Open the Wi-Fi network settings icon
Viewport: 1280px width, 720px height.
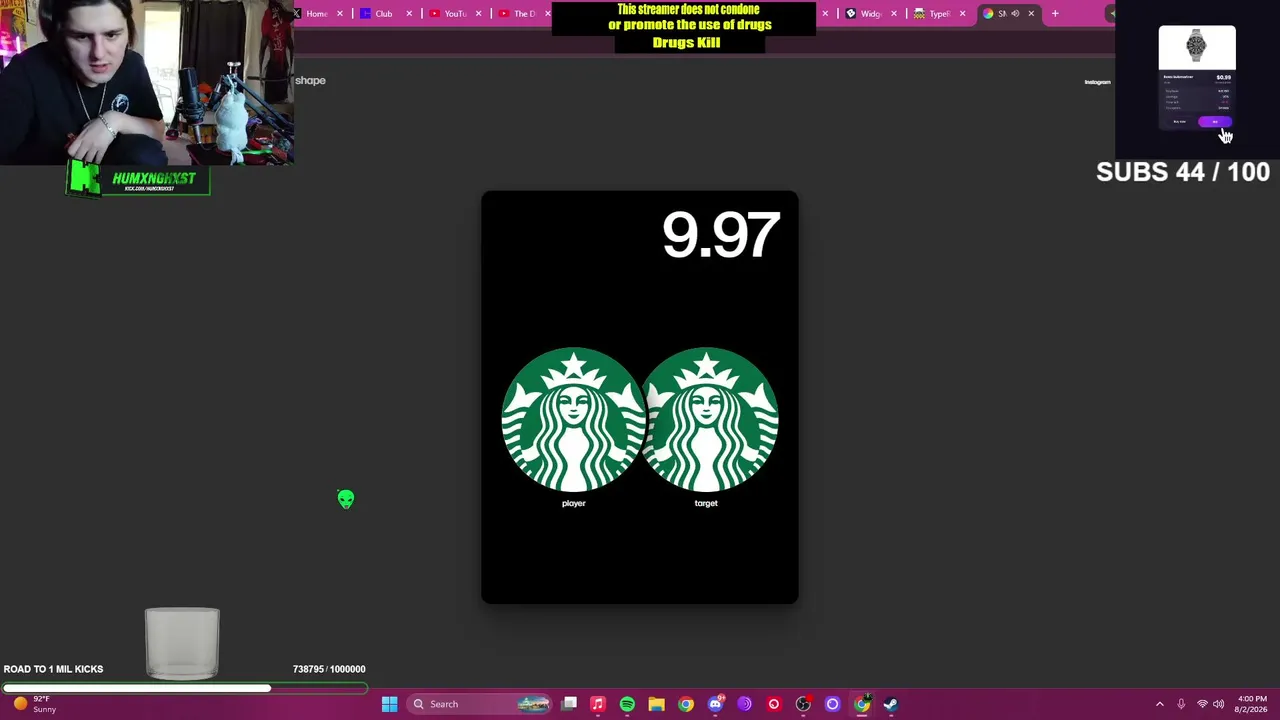click(1202, 704)
